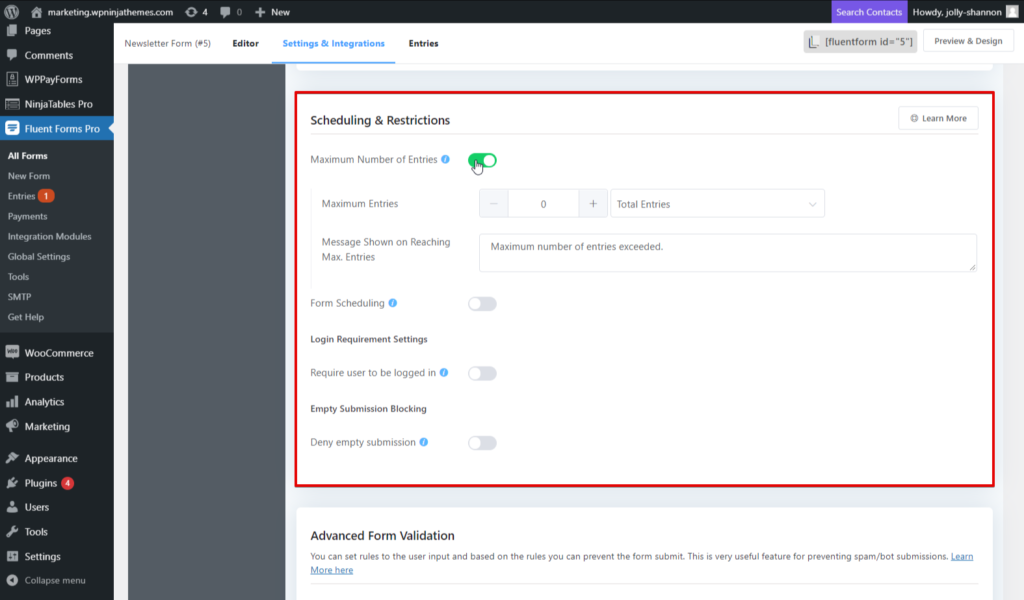Click the Marketing megaphone icon
This screenshot has width=1024, height=600.
(x=12, y=426)
